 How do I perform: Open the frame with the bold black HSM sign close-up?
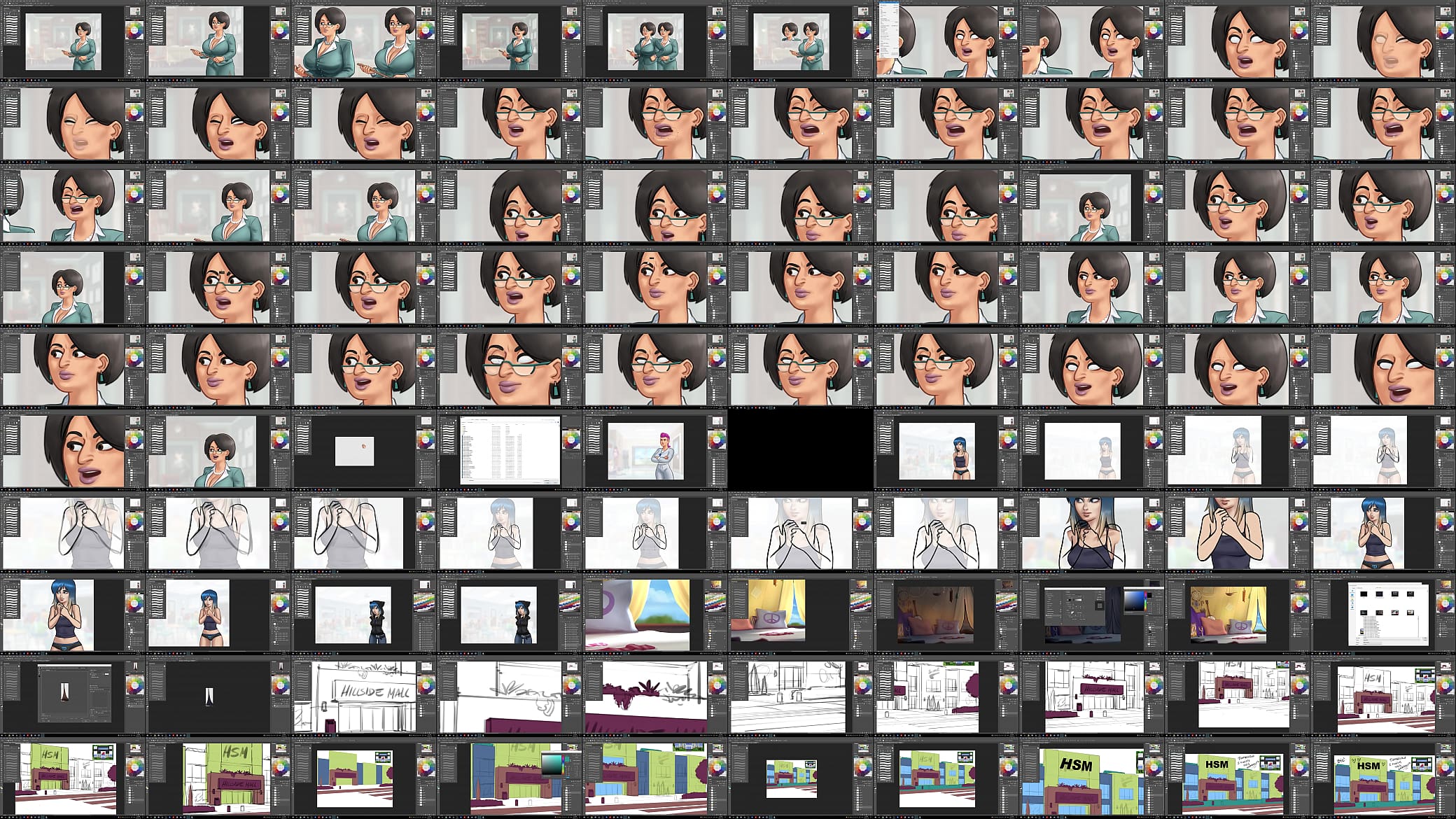[x=1091, y=777]
